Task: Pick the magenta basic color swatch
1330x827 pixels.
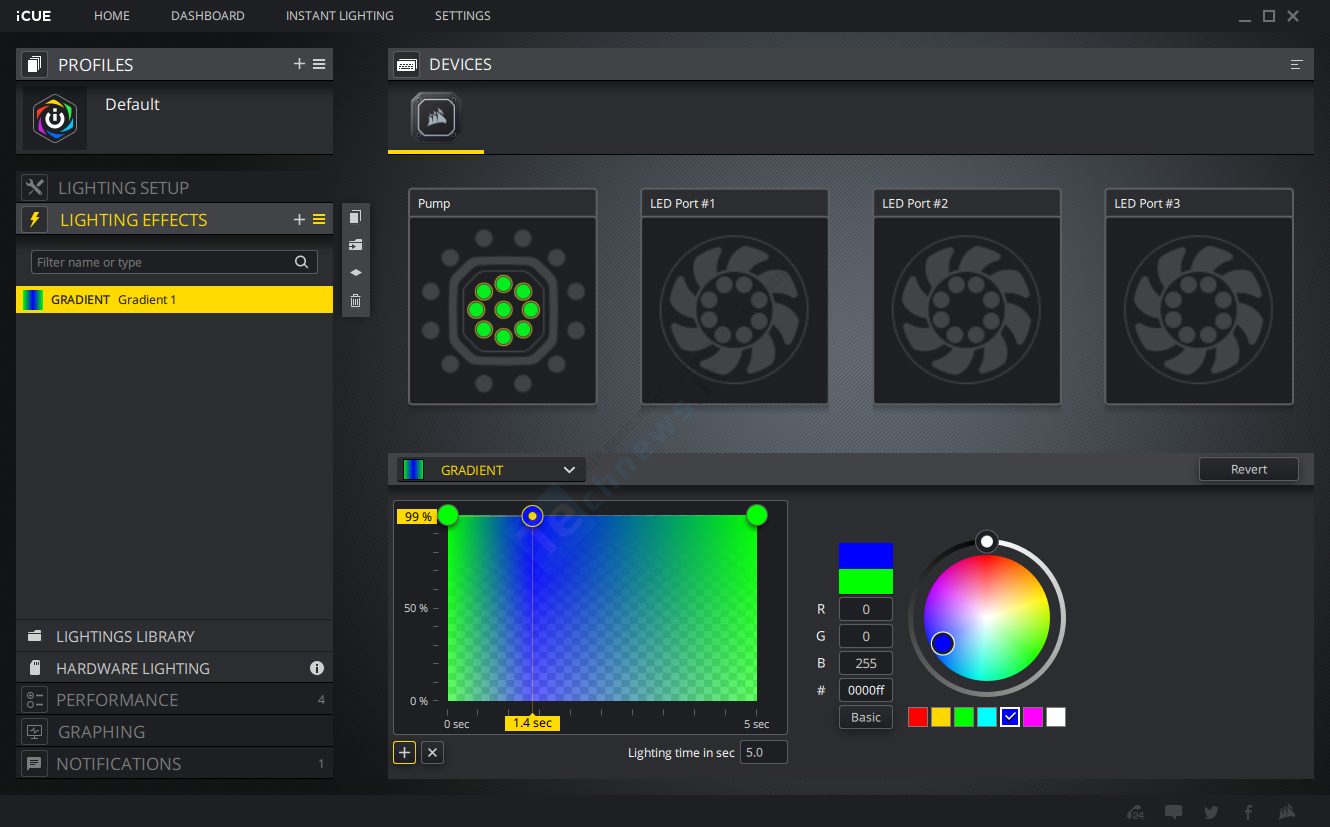Action: click(x=1033, y=717)
